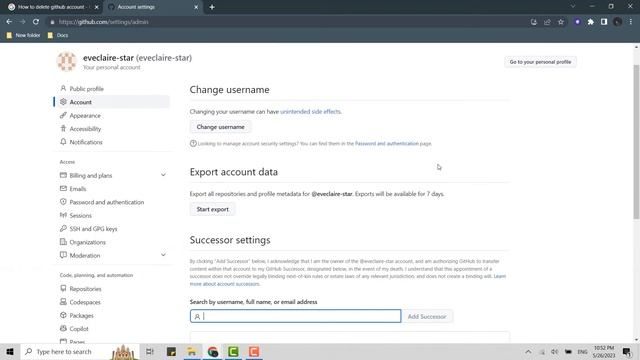Open File Explorer from taskbar
Screen dimensions: 640x360
pos(192,351)
